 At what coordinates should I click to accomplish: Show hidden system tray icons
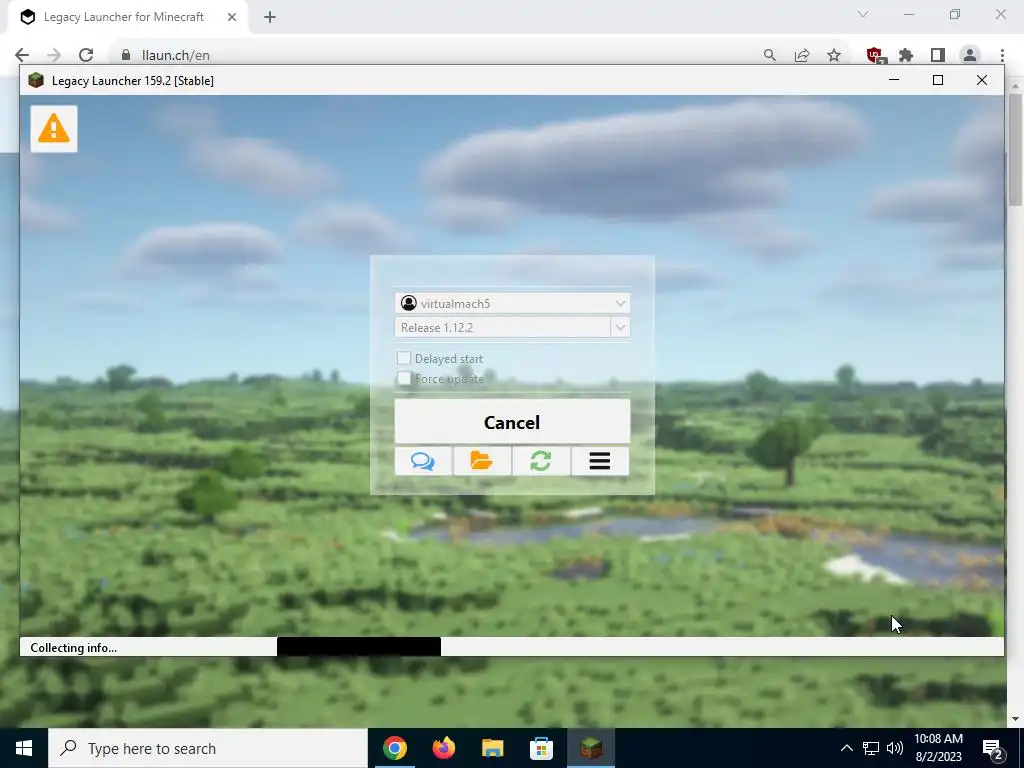(x=846, y=748)
